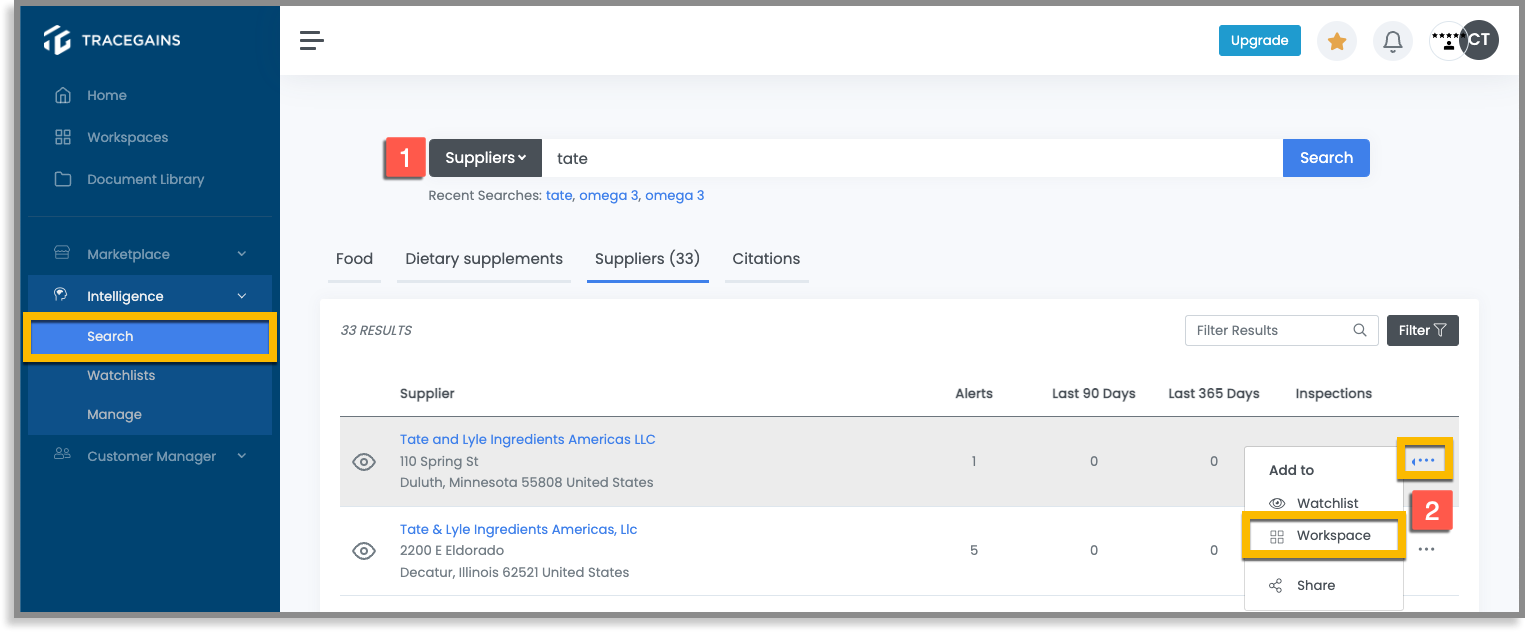1525x632 pixels.
Task: Open the CT user avatar menu
Action: (1478, 41)
